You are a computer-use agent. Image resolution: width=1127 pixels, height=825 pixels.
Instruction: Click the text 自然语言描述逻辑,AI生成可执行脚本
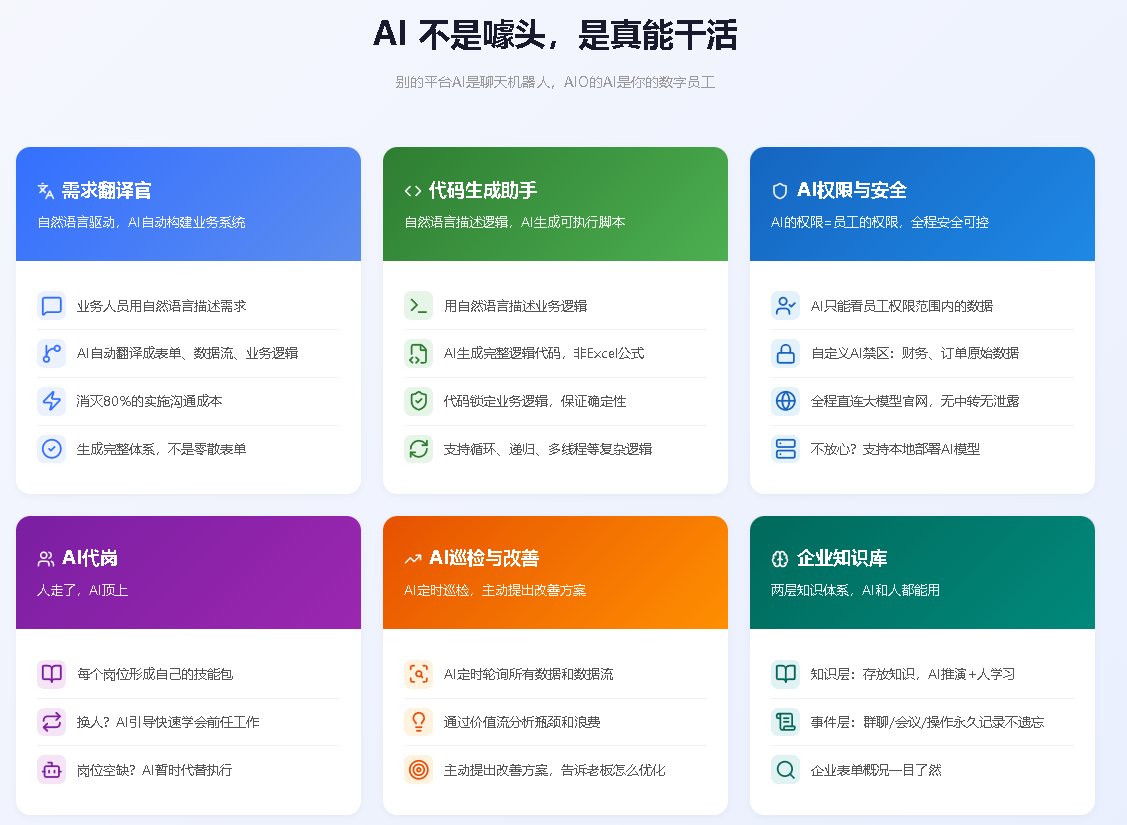point(515,222)
